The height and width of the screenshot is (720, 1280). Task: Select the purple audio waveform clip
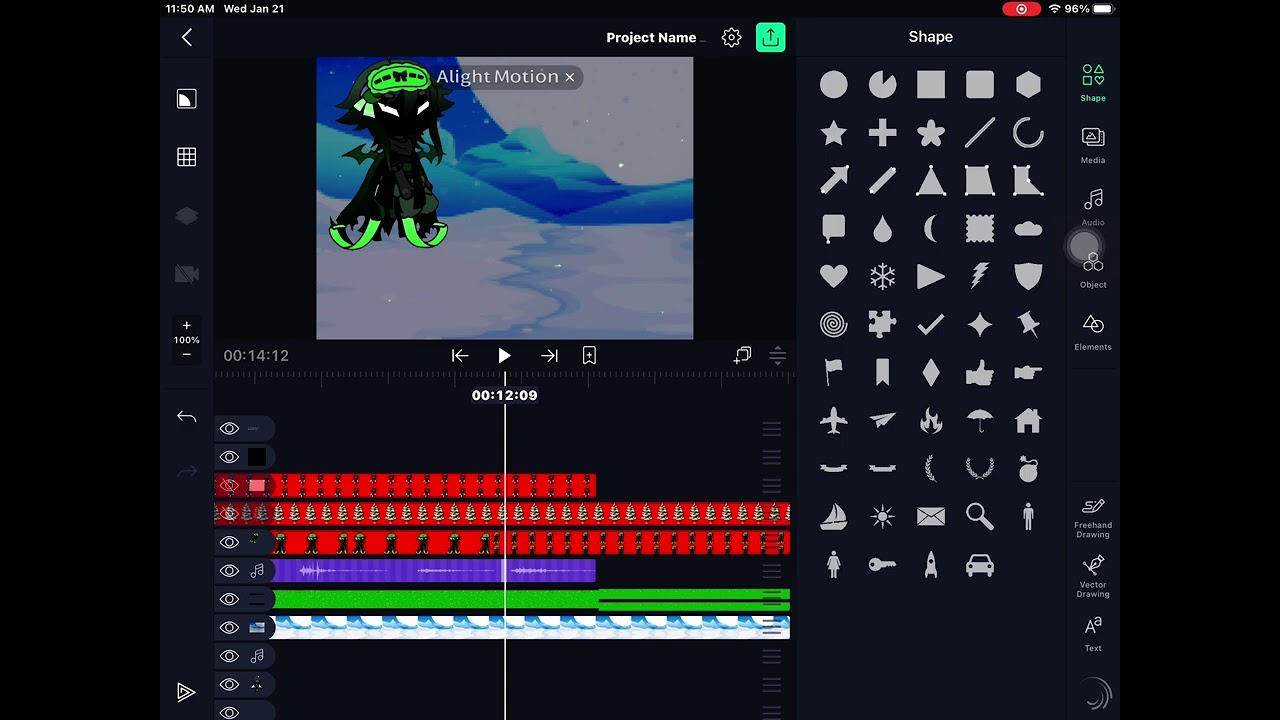point(434,571)
